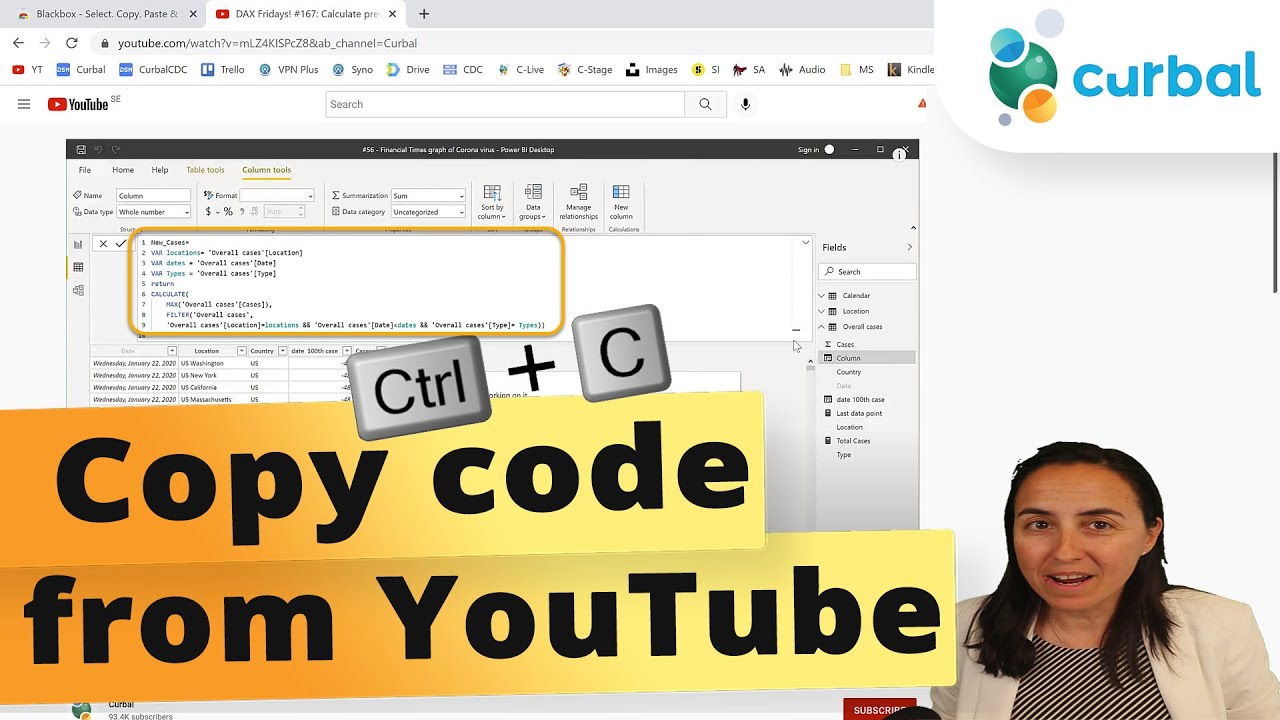Open the Help ribbon tab
The width and height of the screenshot is (1280, 720).
(160, 170)
